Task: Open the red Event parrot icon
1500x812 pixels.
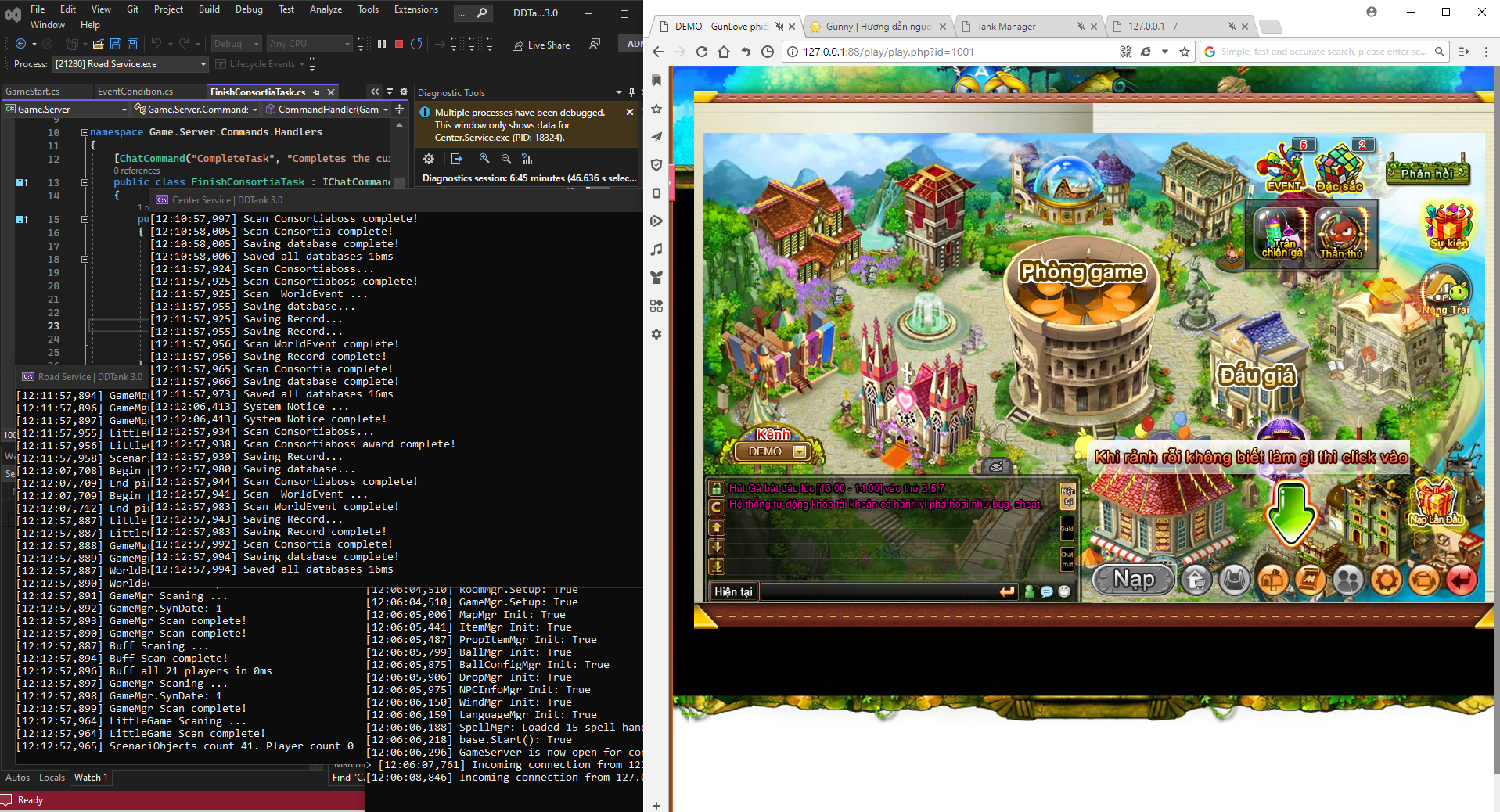Action: 1282,167
